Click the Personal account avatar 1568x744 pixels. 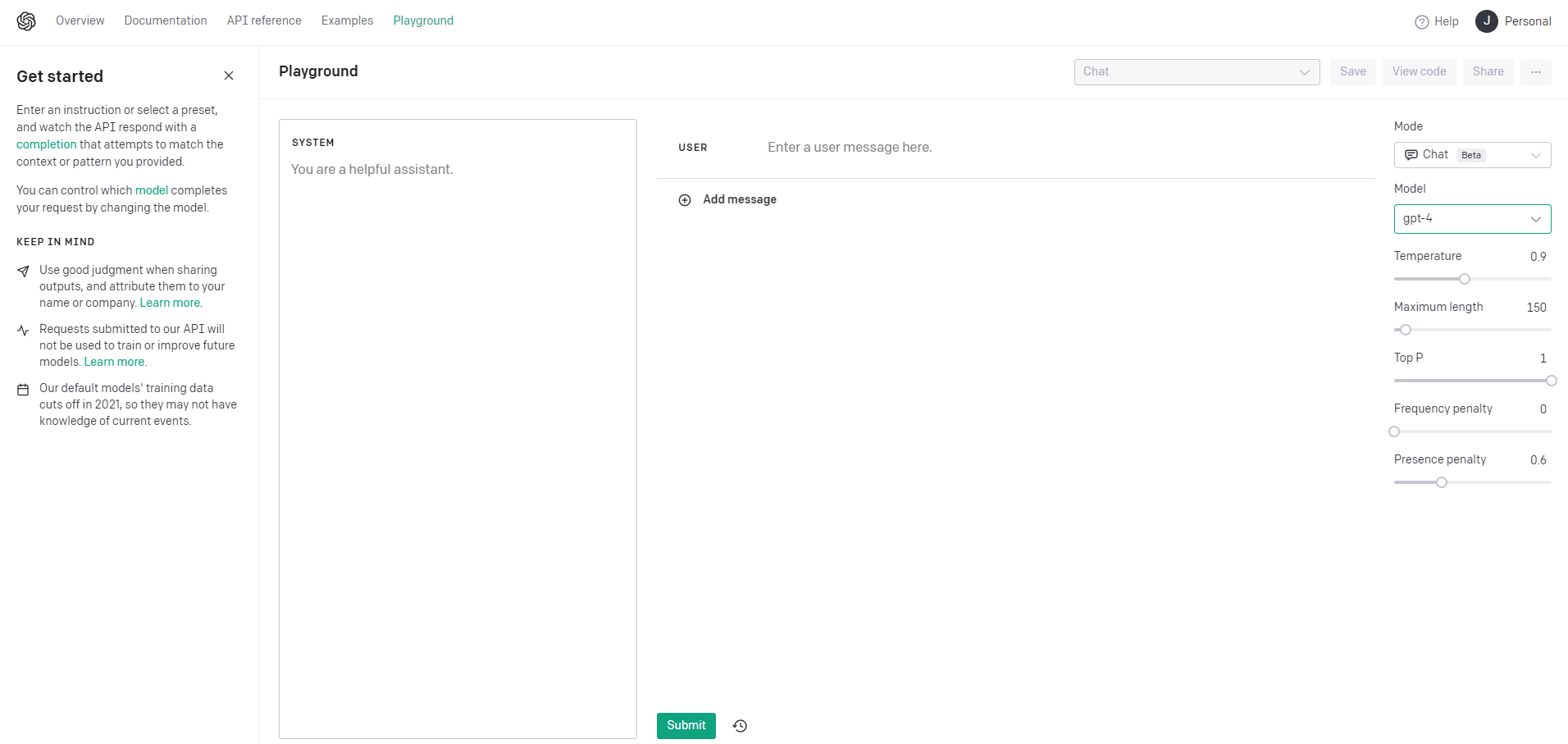coord(1487,21)
